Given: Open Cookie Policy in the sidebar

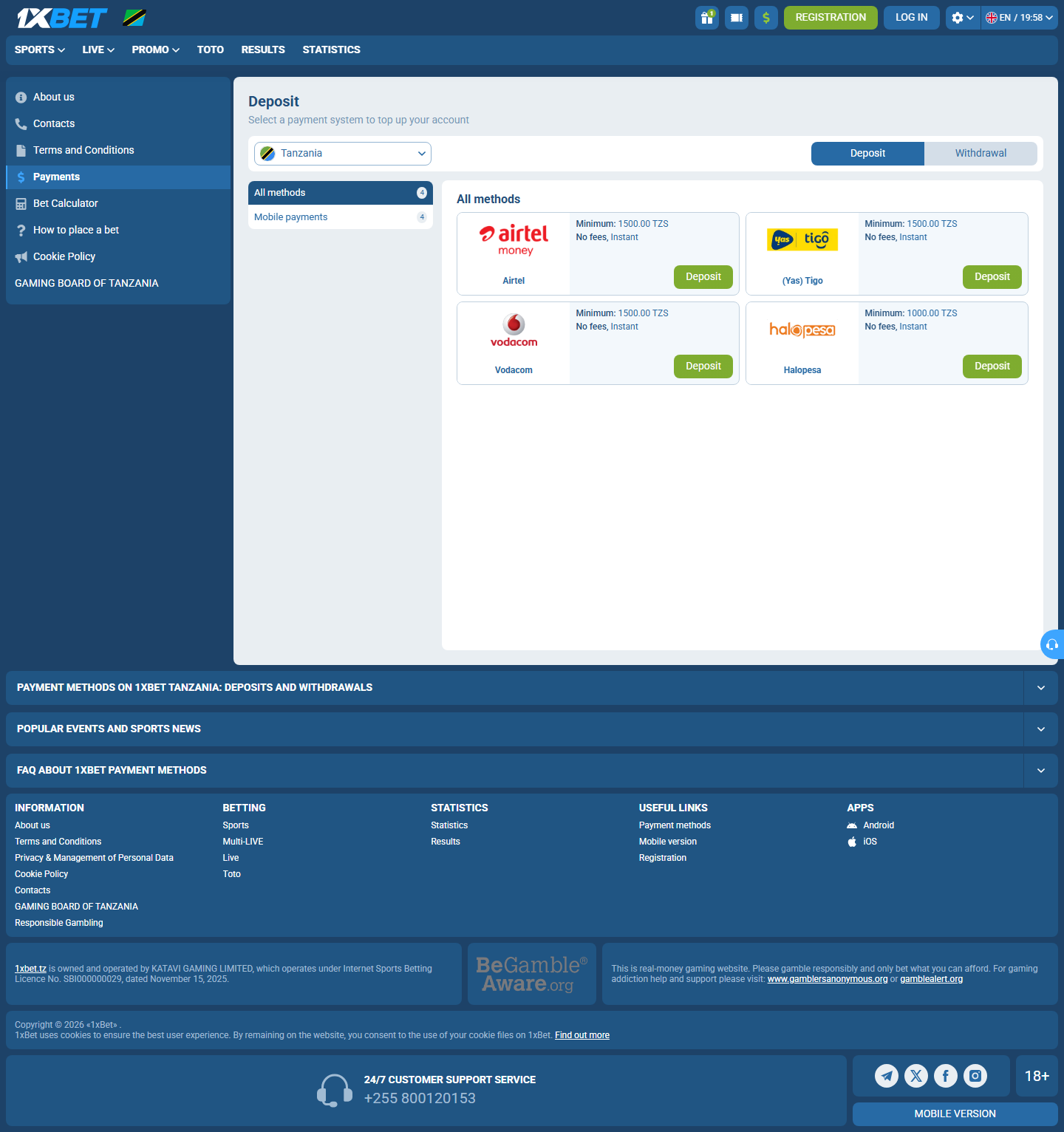Looking at the screenshot, I should click(x=118, y=256).
